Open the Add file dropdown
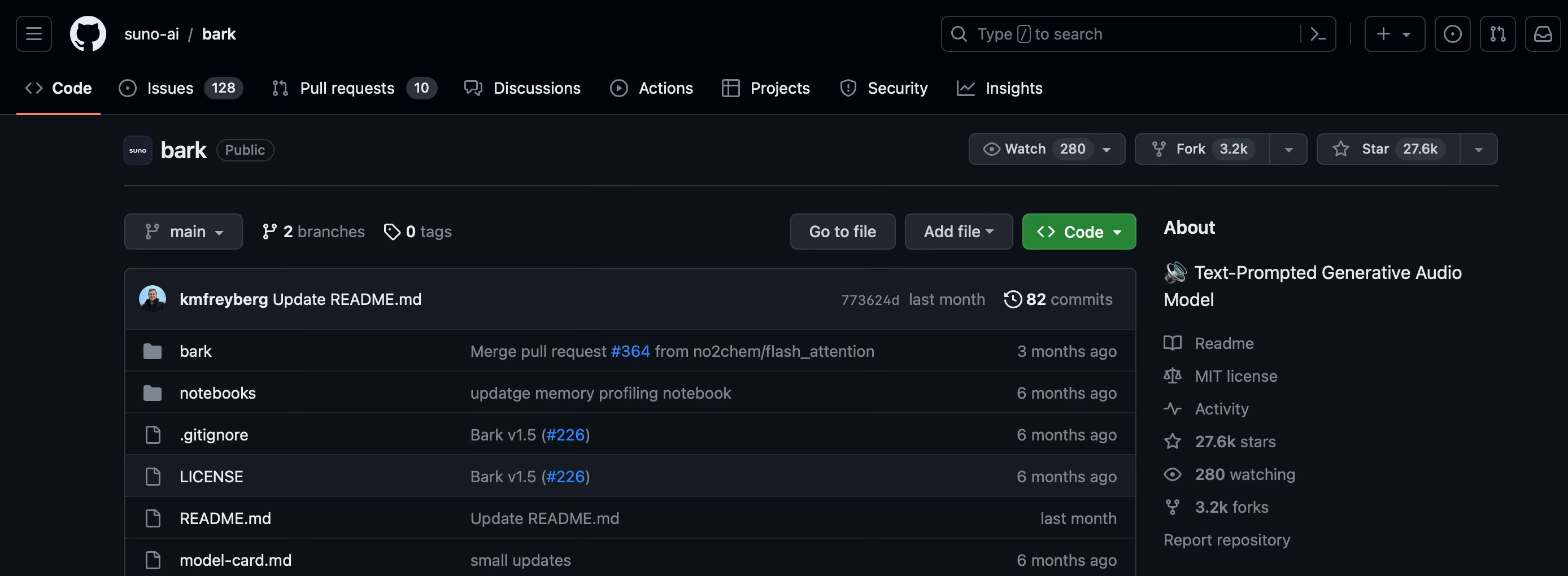1568x576 pixels. (x=959, y=232)
